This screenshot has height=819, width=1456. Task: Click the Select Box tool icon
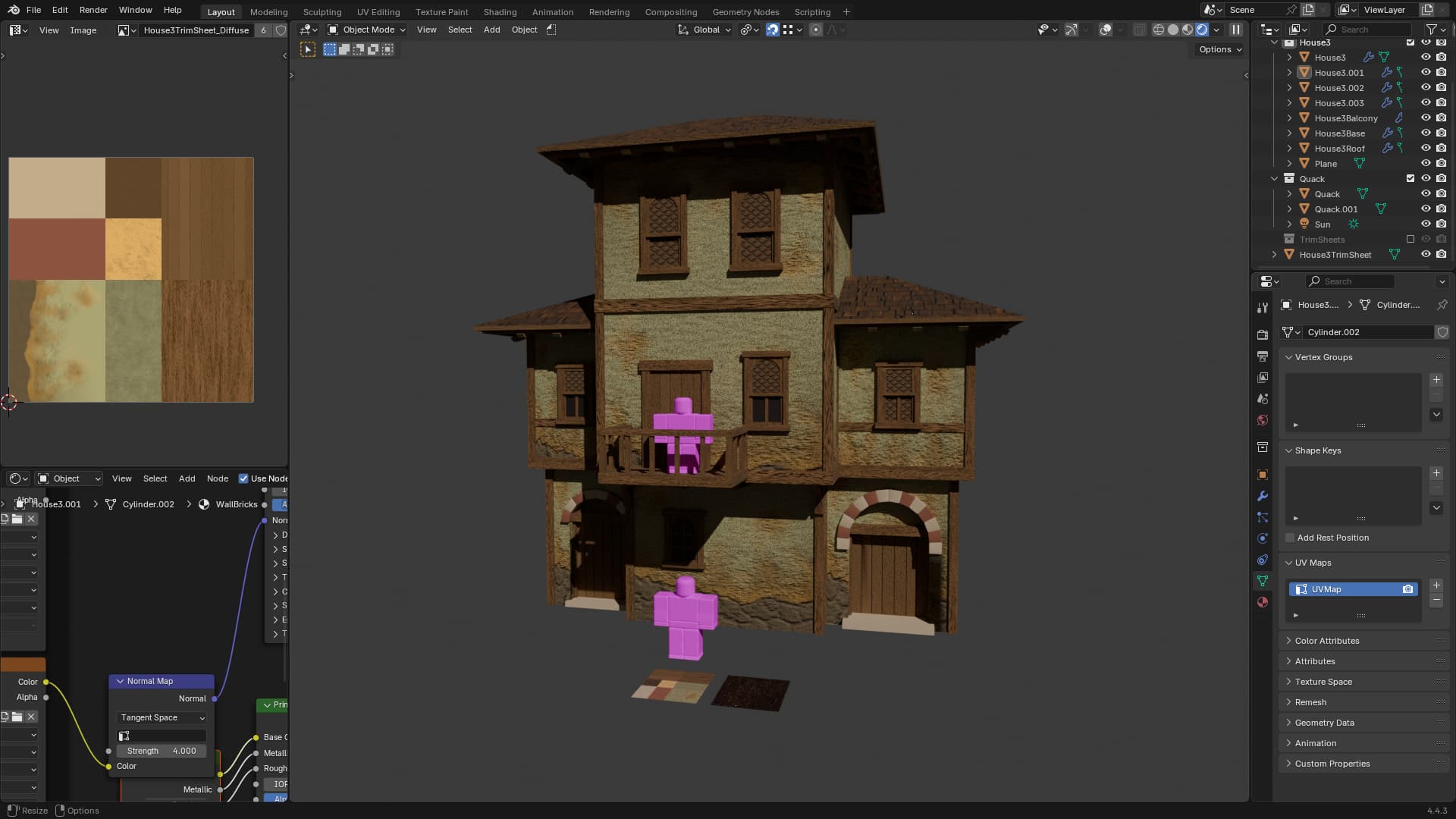[308, 49]
